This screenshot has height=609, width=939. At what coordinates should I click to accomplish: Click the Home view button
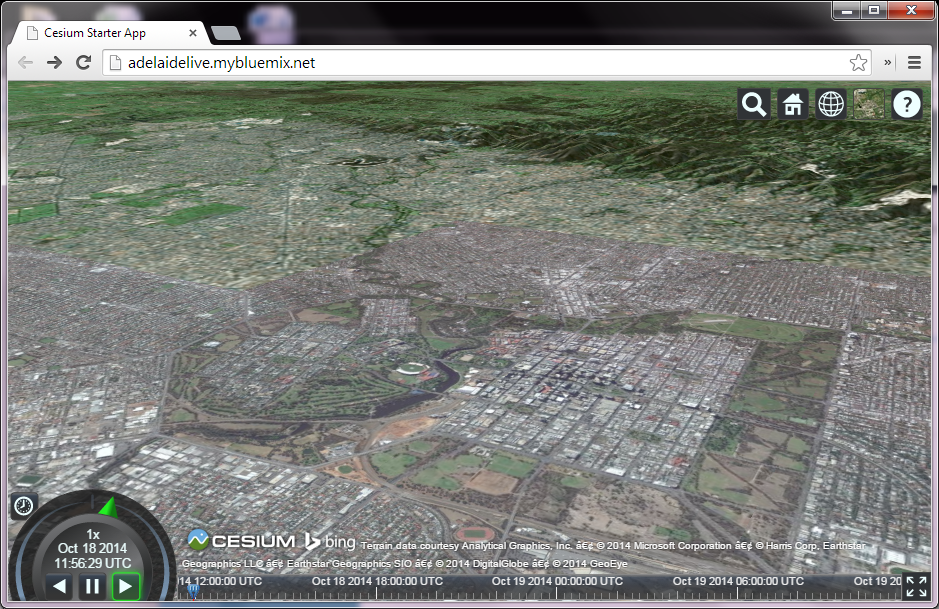point(792,105)
